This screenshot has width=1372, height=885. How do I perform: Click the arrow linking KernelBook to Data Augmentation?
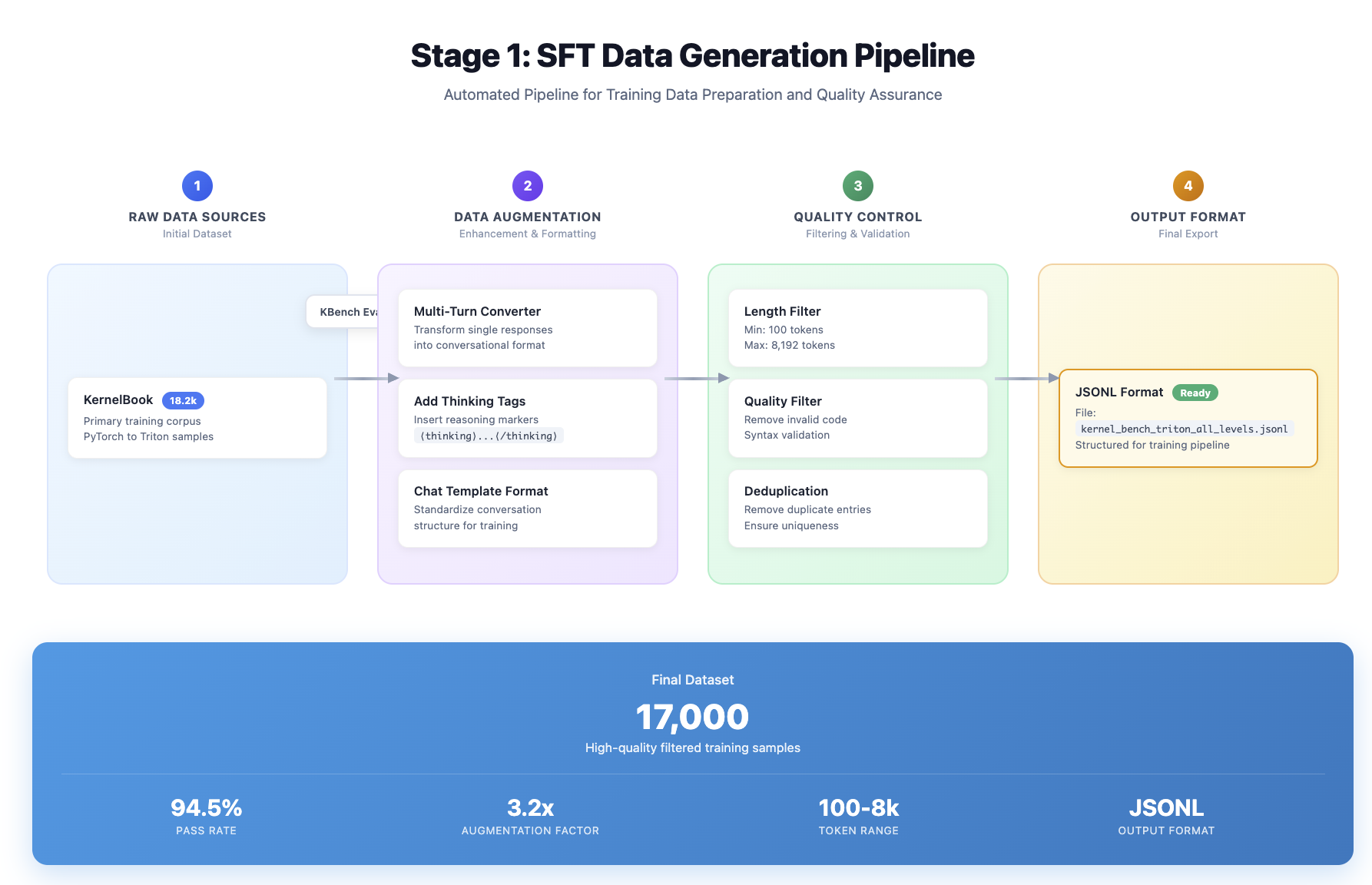pyautogui.click(x=361, y=378)
